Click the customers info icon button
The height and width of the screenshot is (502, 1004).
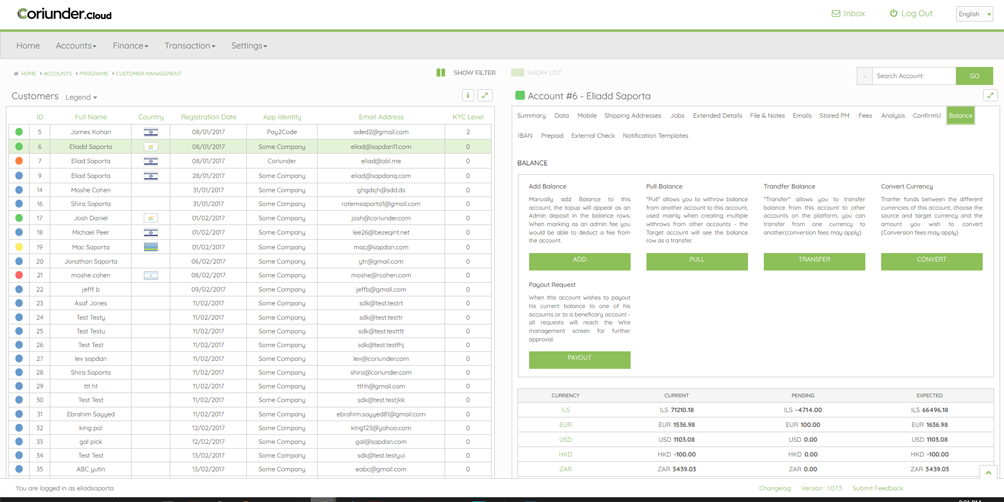468,95
